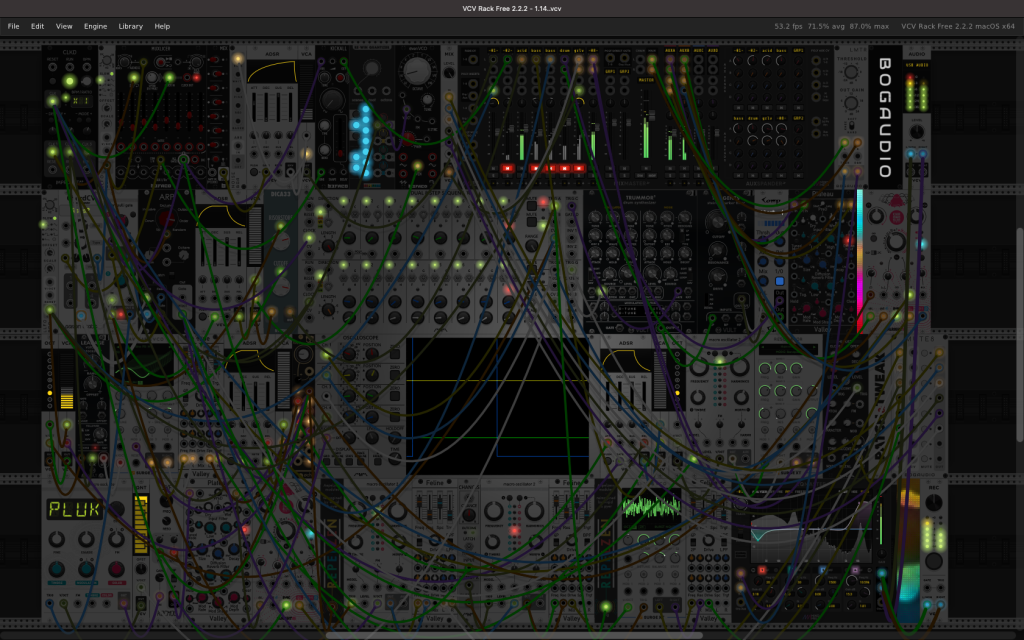Viewport: 1024px width, 640px height.
Task: Click the LEVEL knob on the MIX module
Action: tap(449, 73)
